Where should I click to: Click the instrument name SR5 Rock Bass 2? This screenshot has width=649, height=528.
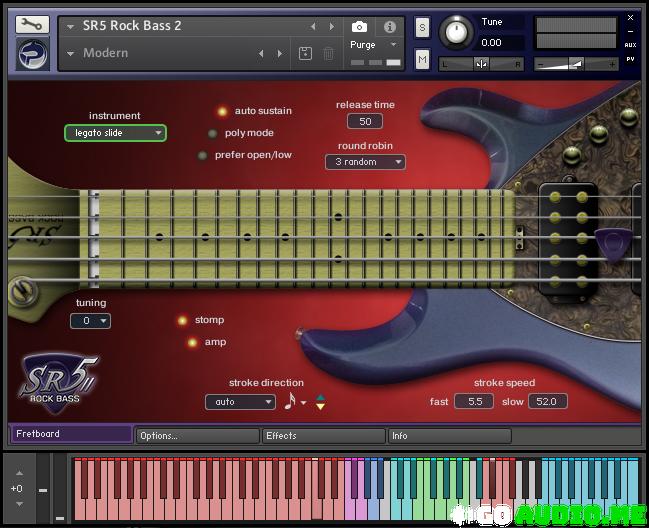[x=132, y=26]
